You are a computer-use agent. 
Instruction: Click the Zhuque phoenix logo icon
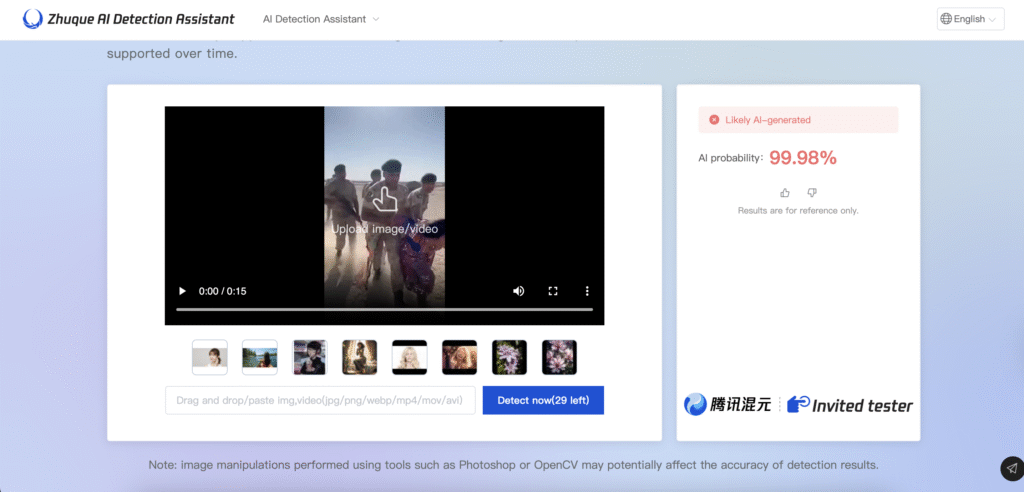click(33, 19)
